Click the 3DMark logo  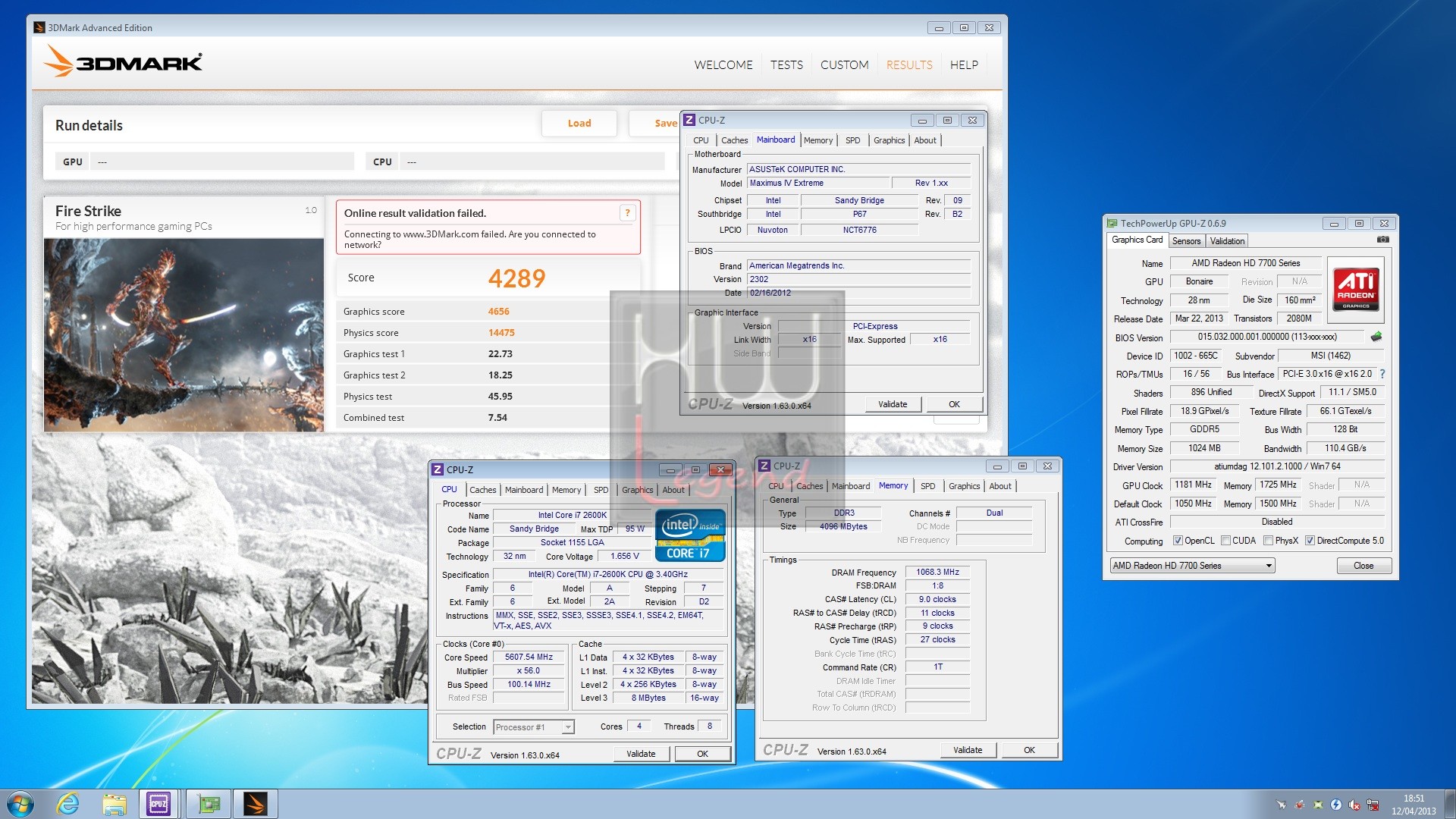pyautogui.click(x=123, y=61)
